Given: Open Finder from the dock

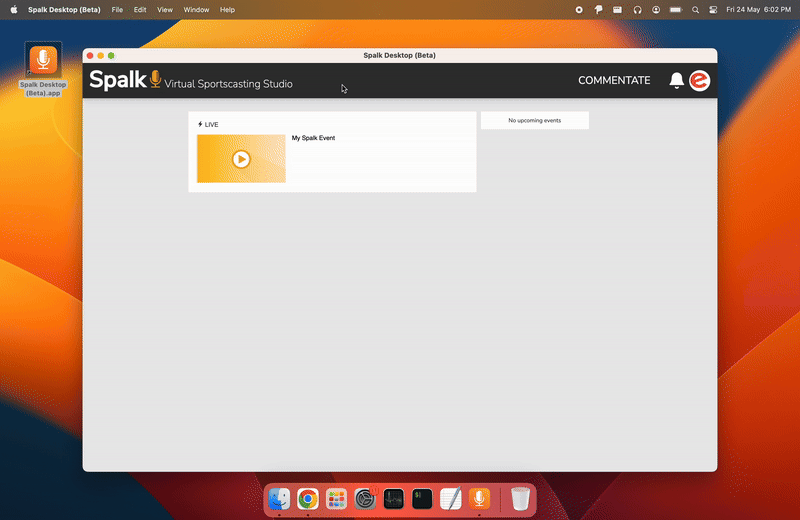Looking at the screenshot, I should (x=279, y=499).
